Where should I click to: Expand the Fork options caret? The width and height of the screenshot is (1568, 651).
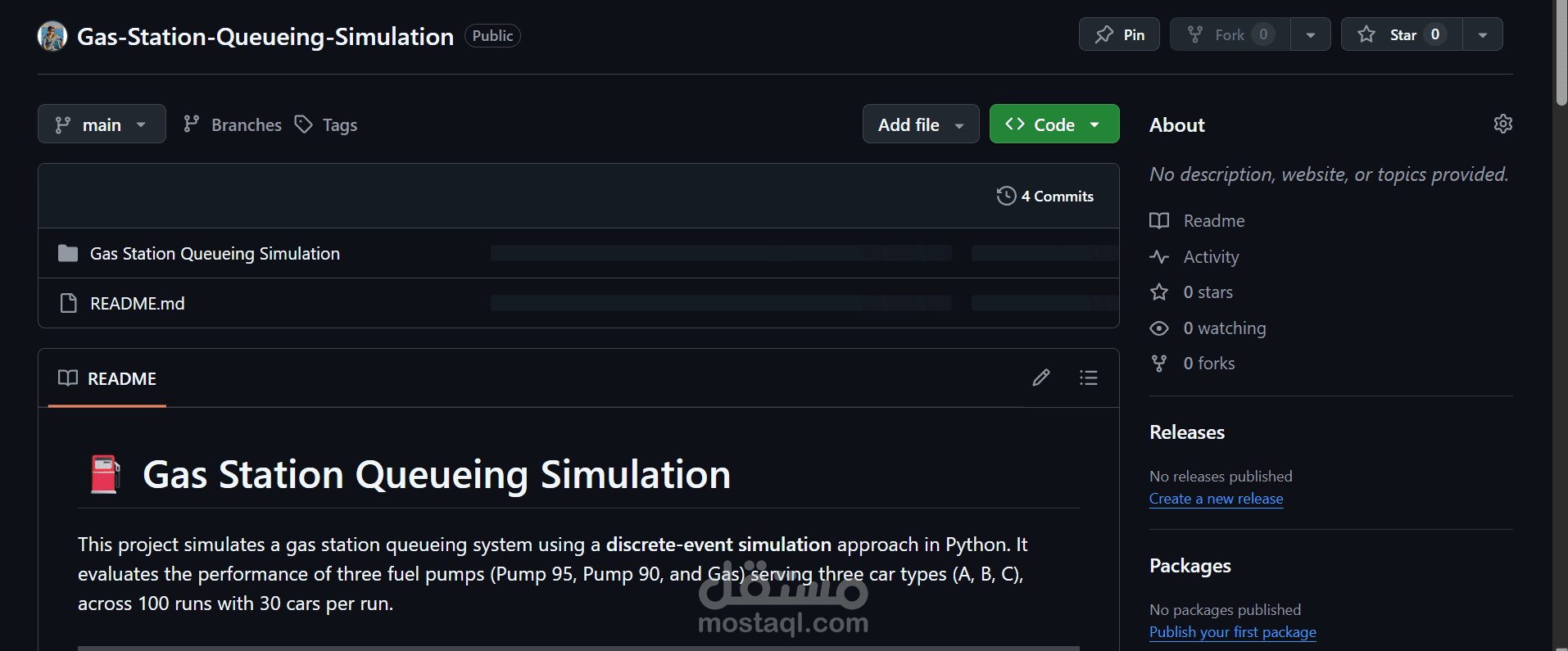[1311, 34]
